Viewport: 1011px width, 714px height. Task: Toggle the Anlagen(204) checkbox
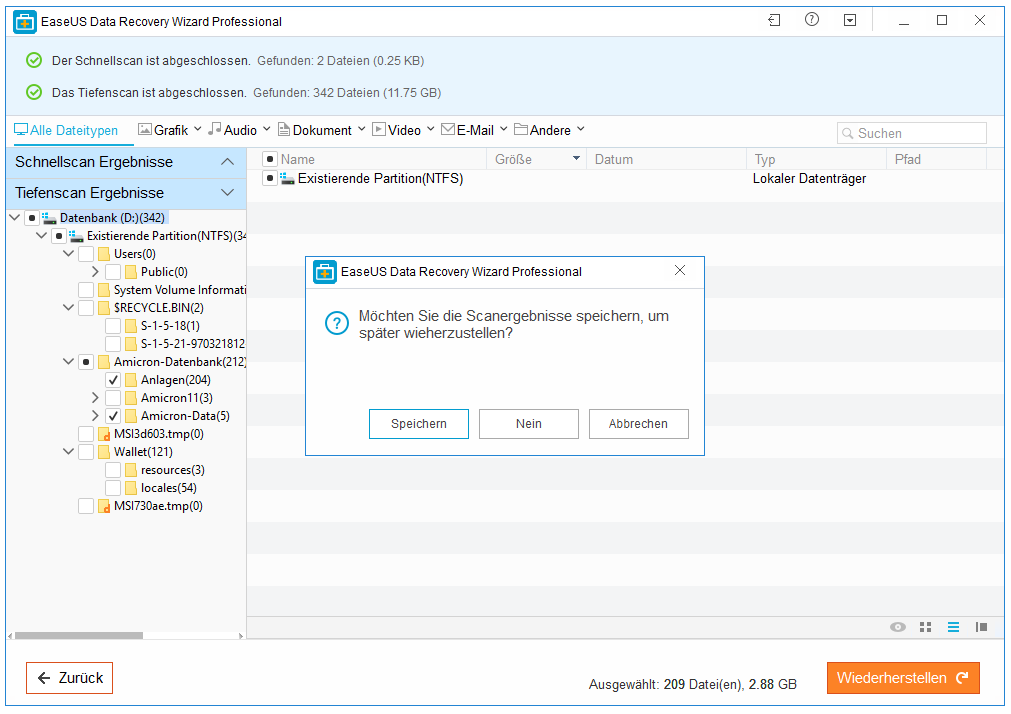[x=113, y=380]
